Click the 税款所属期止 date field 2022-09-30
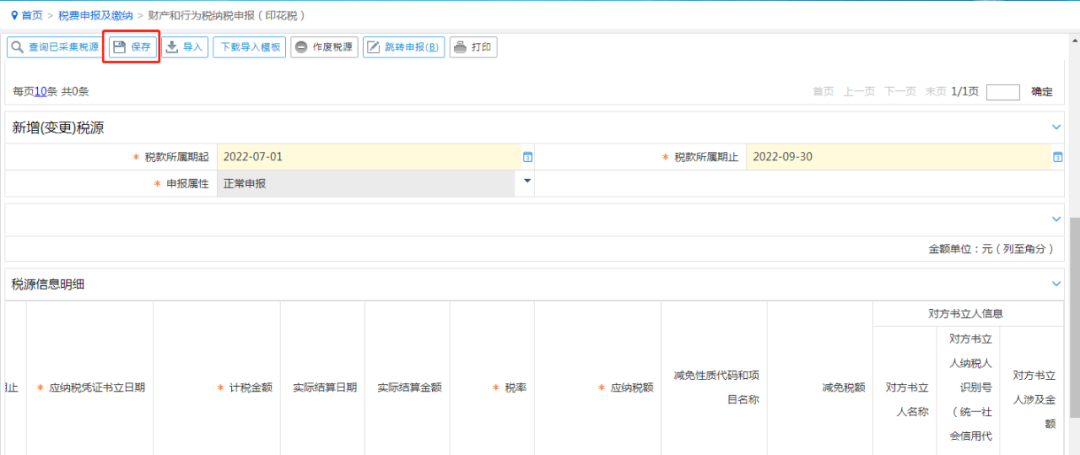 pos(899,157)
